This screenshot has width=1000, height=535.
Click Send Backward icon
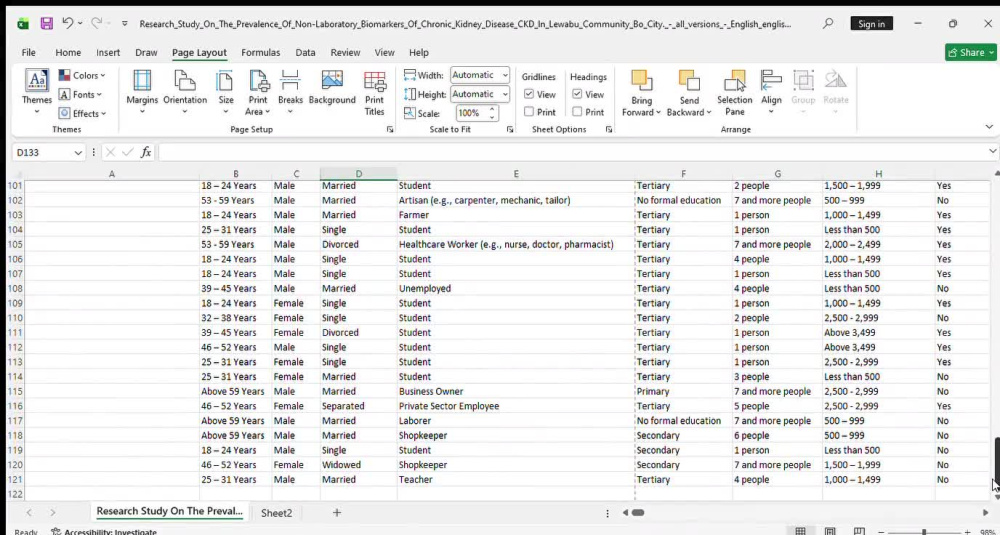(x=688, y=81)
